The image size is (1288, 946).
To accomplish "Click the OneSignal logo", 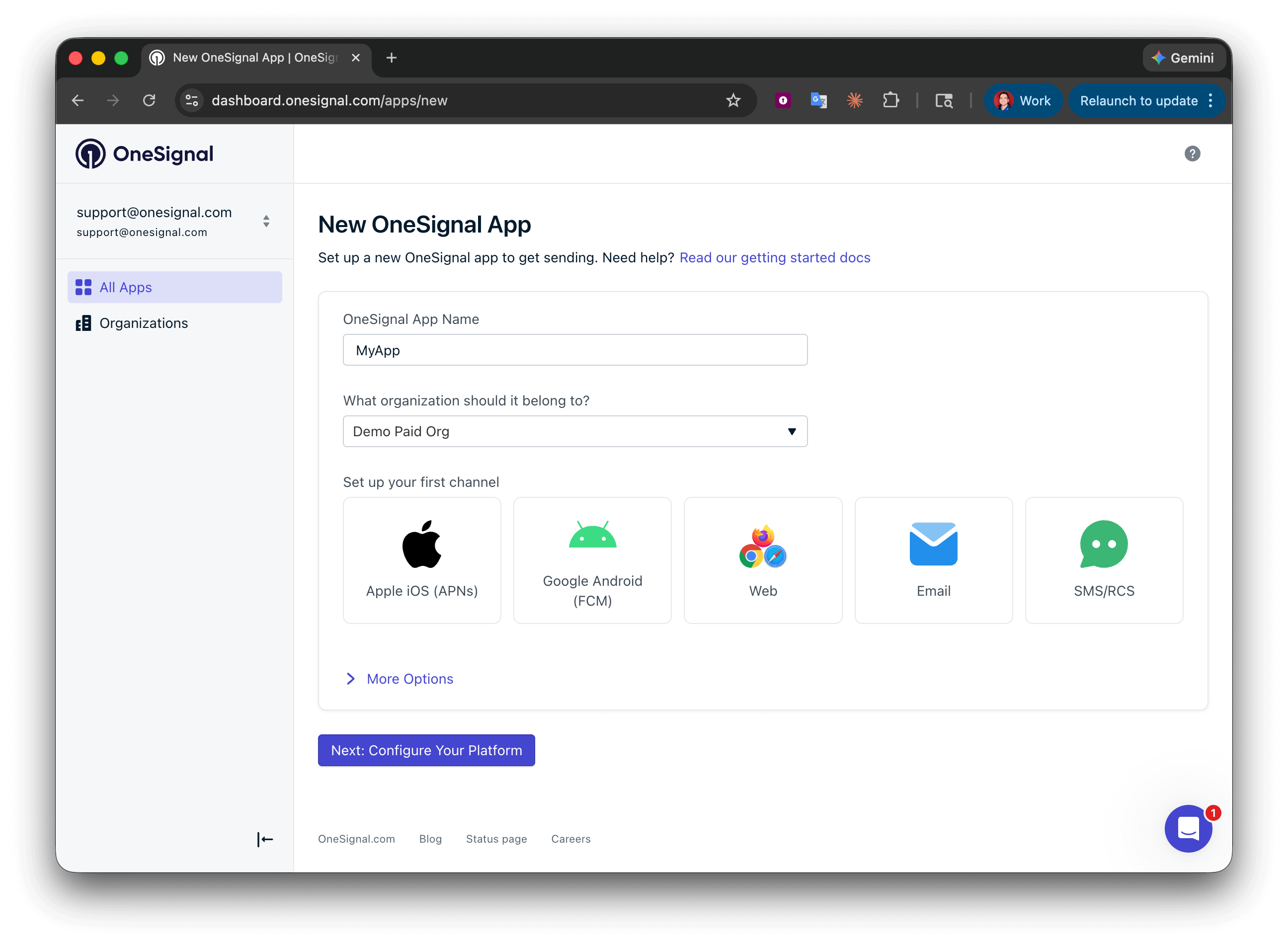I will tap(144, 153).
